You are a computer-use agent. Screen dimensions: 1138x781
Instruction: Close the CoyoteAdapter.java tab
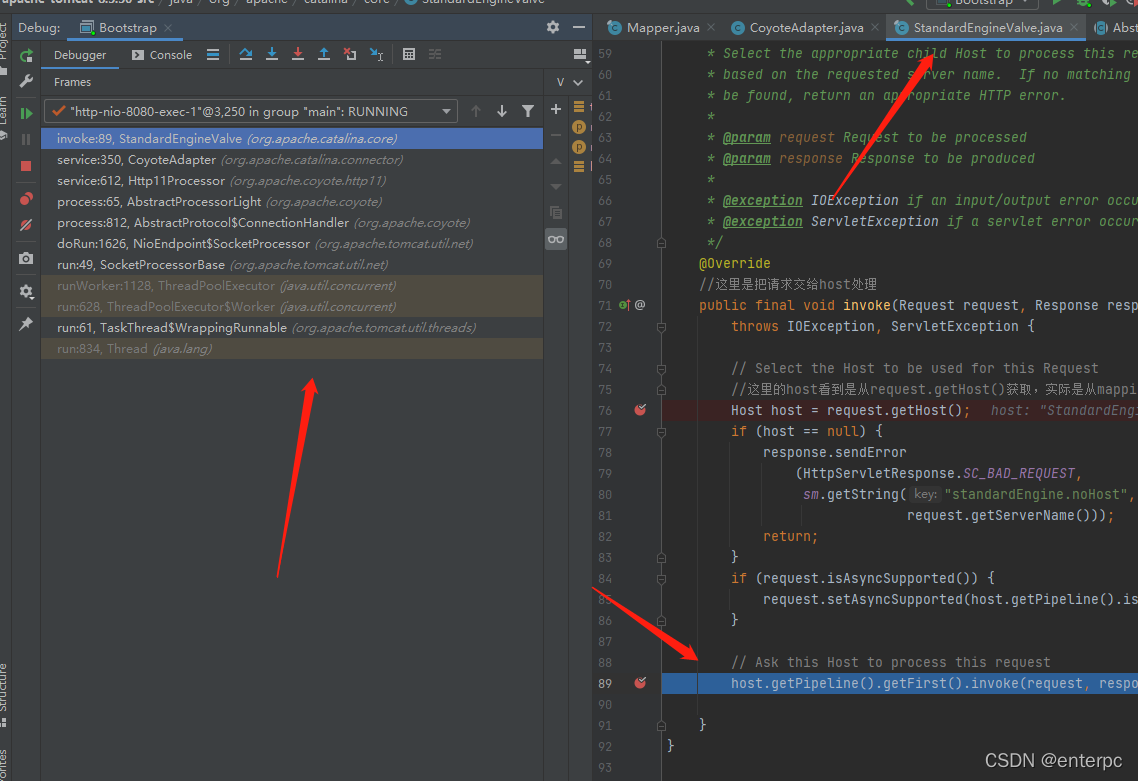click(875, 27)
